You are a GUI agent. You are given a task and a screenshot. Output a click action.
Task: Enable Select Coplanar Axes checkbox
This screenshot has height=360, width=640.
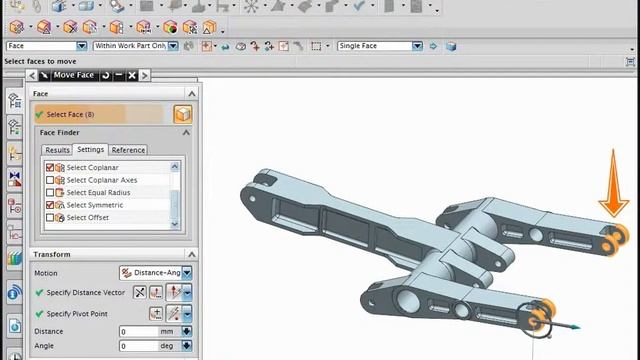(x=50, y=180)
